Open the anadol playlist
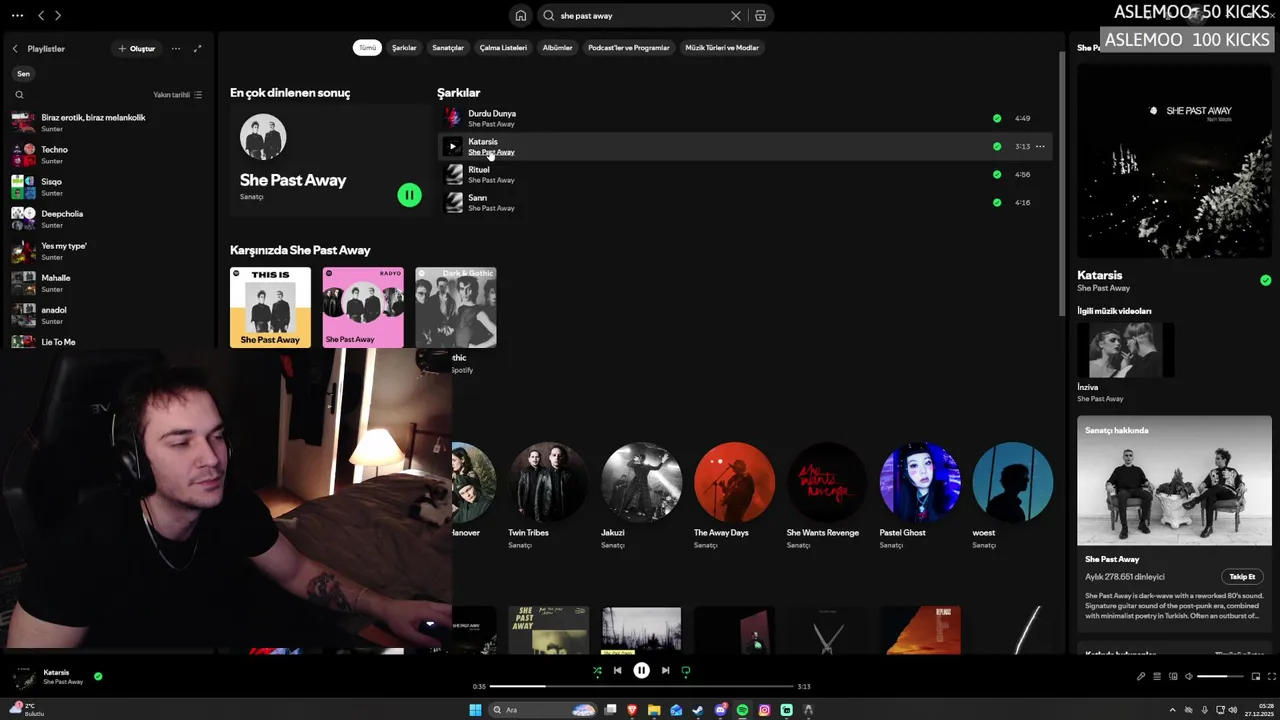Viewport: 1280px width, 720px height. [108, 314]
